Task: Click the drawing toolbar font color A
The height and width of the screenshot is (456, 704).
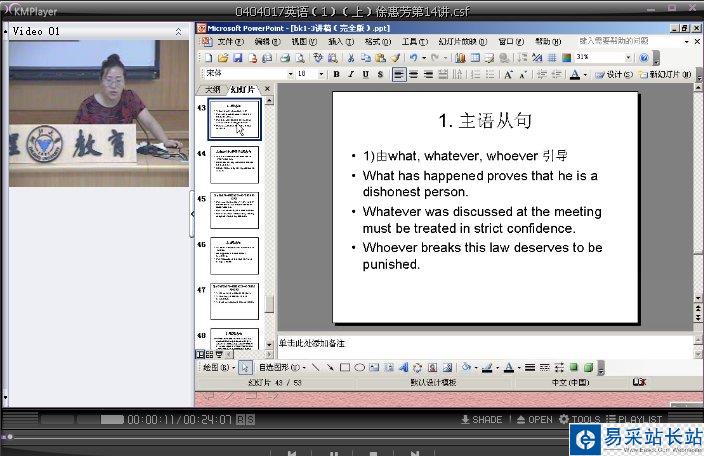Action: 509,368
